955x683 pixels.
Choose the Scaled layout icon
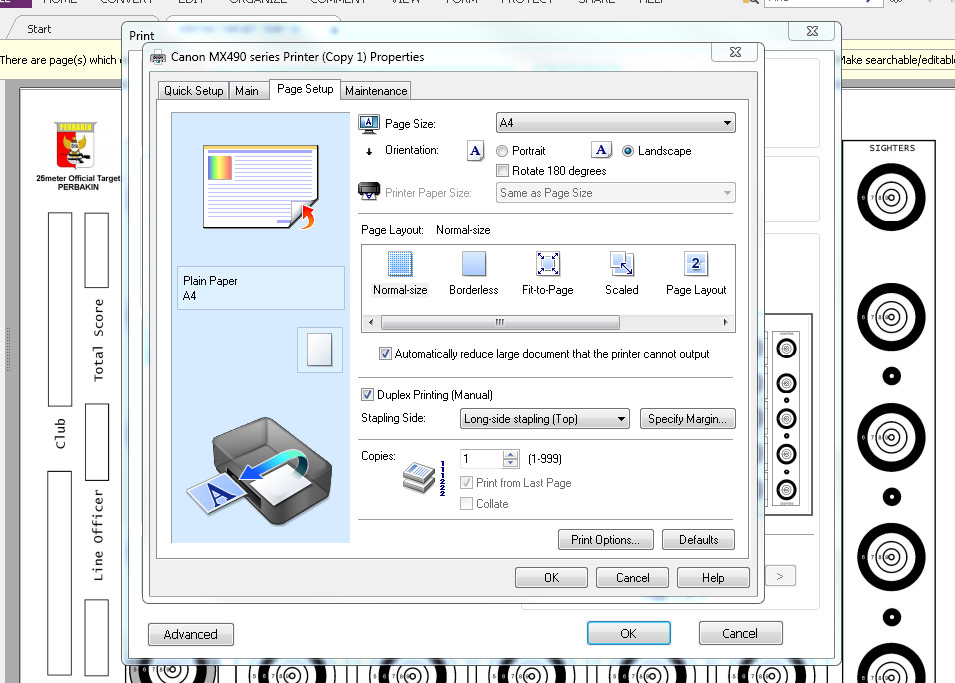pyautogui.click(x=622, y=264)
